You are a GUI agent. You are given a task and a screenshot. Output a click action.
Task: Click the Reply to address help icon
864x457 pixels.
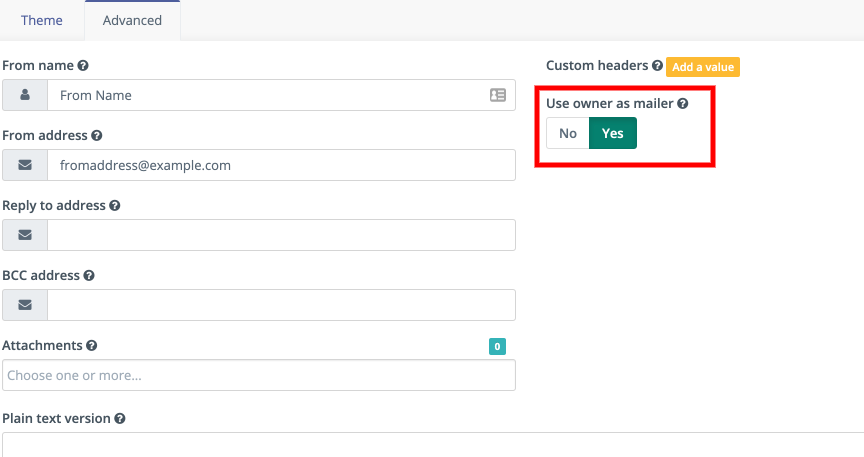[115, 206]
